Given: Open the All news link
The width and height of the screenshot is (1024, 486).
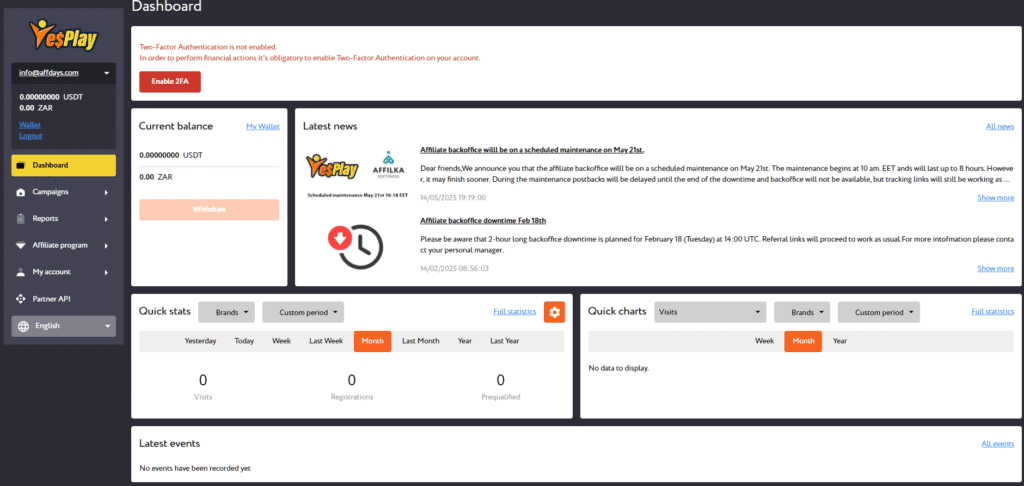Looking at the screenshot, I should pyautogui.click(x=1000, y=126).
